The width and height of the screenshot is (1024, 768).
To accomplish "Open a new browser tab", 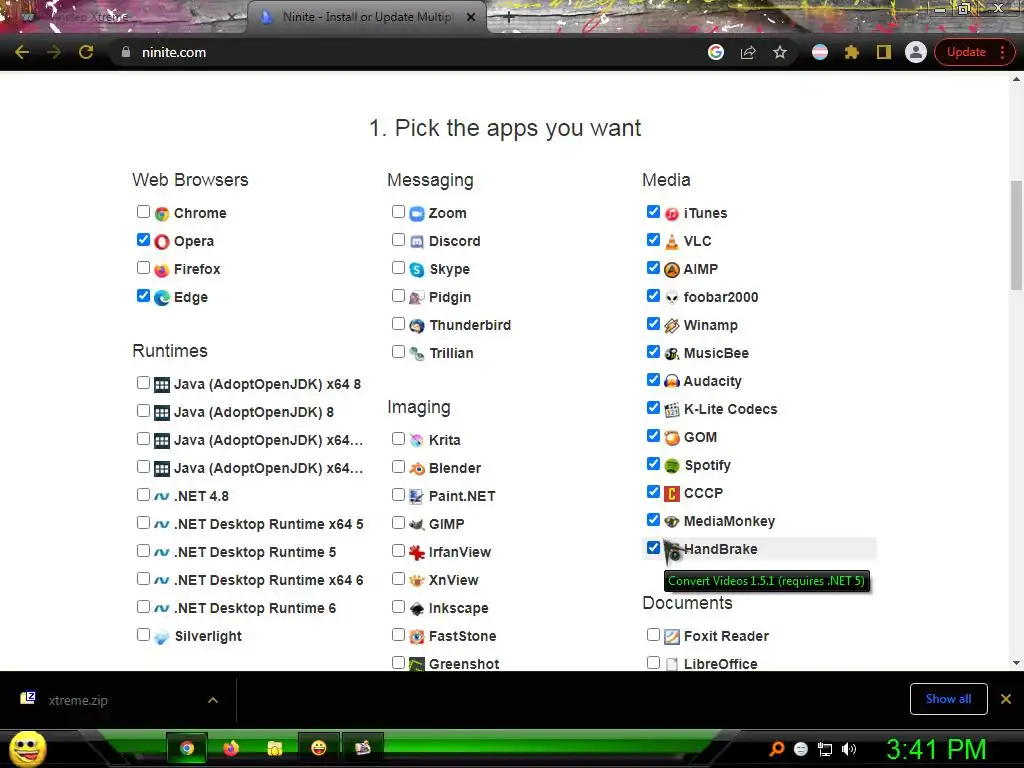I will coord(509,18).
